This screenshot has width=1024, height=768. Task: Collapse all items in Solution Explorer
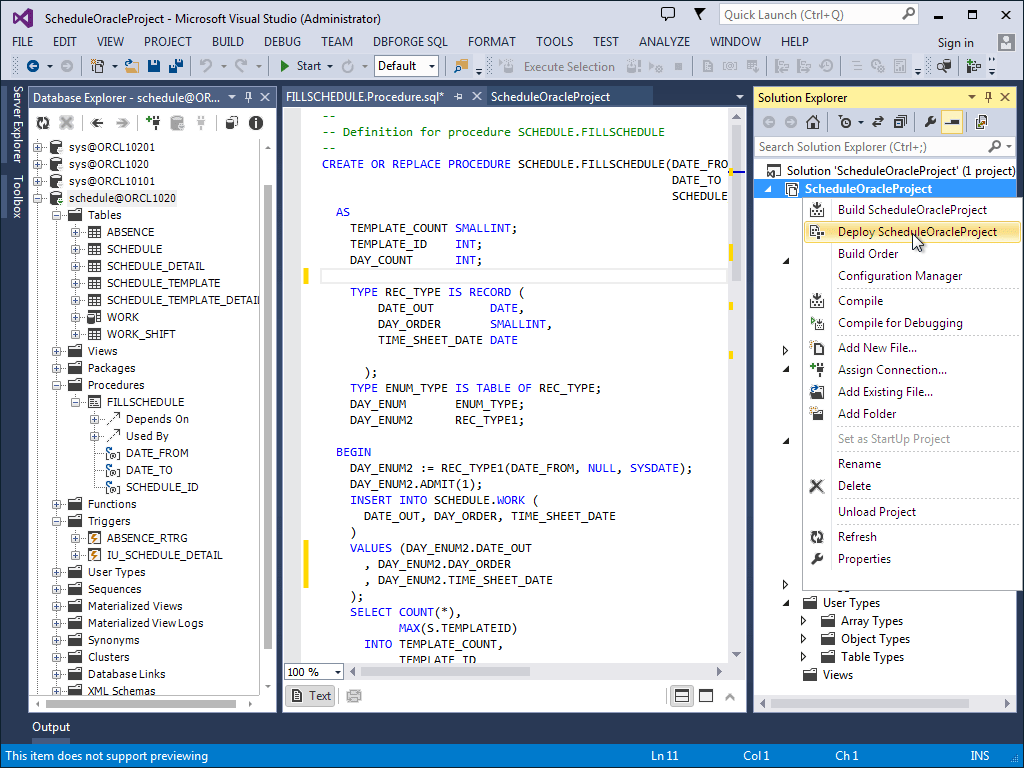pos(899,121)
